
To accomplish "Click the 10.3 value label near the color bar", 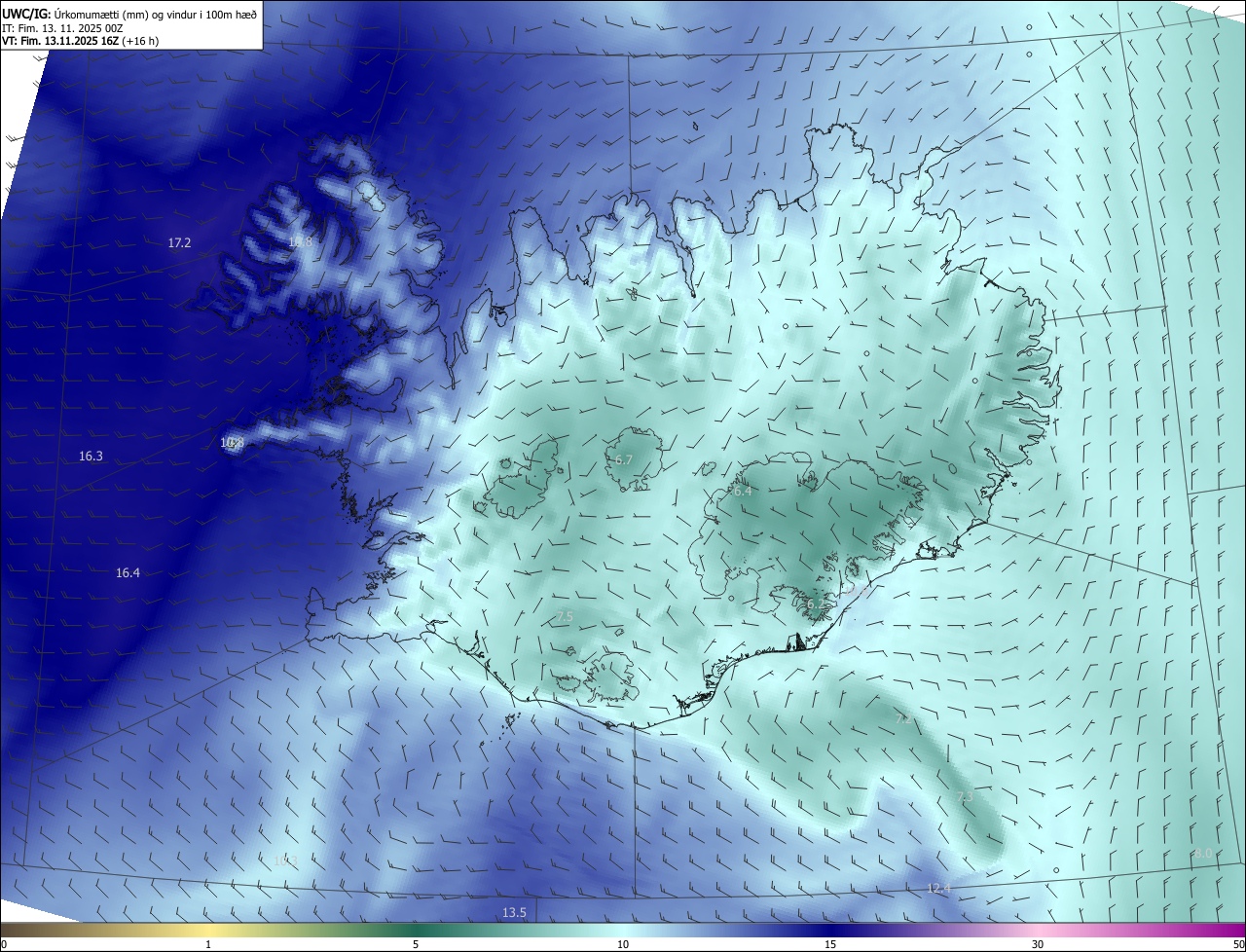I will (284, 860).
